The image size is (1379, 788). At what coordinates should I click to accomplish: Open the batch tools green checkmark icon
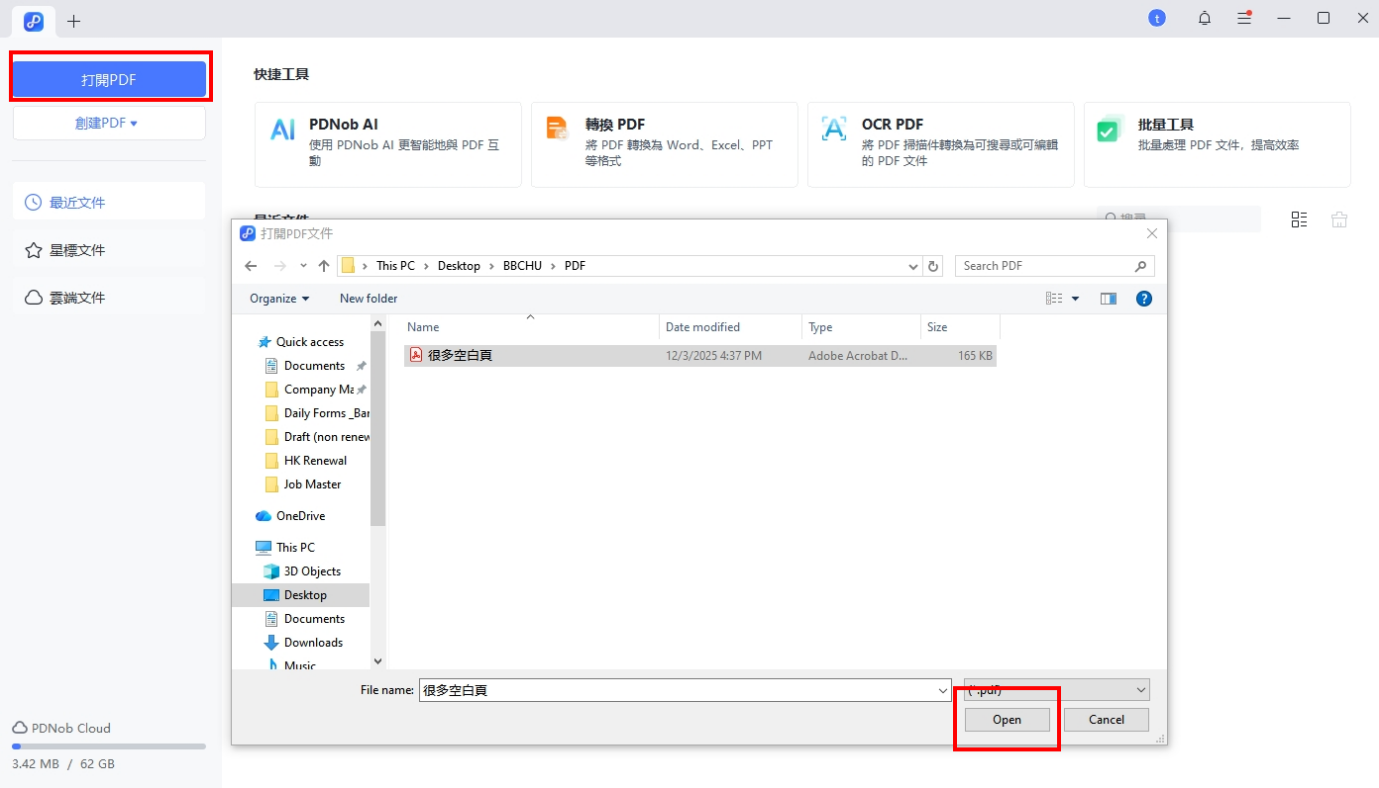tap(1108, 131)
